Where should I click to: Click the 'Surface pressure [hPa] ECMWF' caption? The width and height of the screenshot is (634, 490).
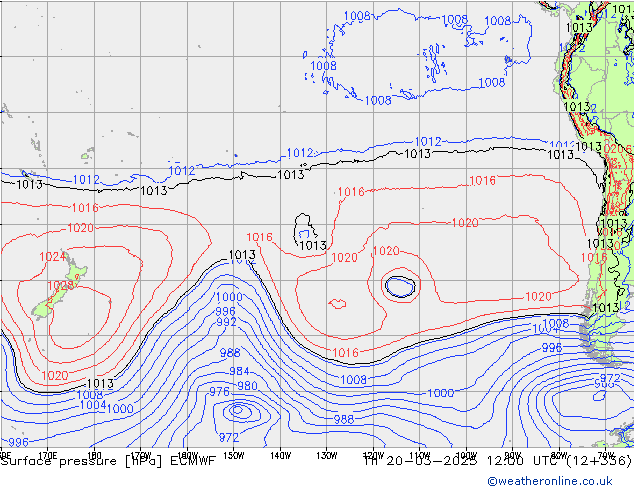tap(108, 461)
